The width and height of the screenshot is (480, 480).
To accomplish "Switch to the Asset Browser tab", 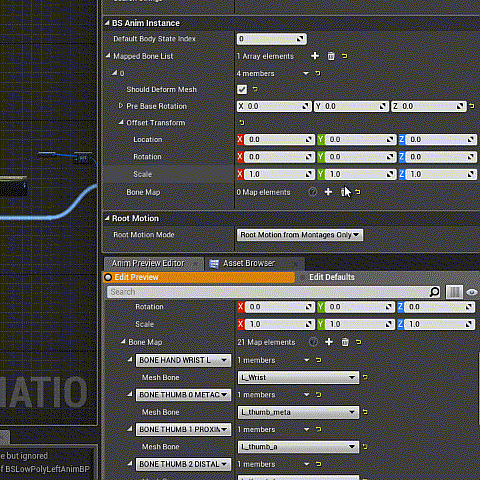I will coord(249,263).
